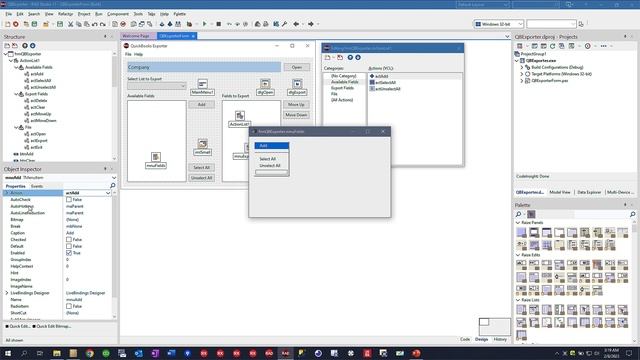Open the Action property value dropdown
Image resolution: width=640 pixels, height=360 pixels.
pyautogui.click(x=108, y=193)
